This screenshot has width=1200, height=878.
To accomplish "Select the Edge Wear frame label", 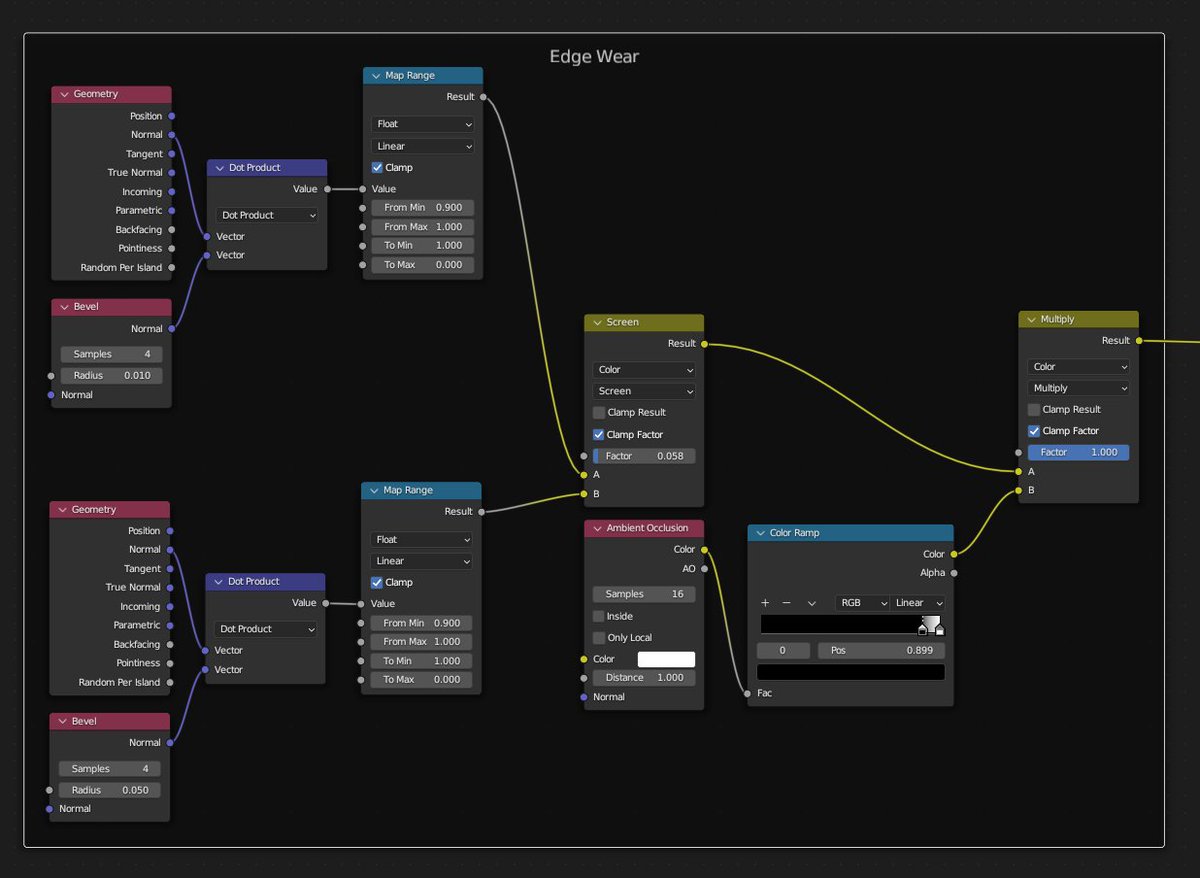I will tap(594, 57).
